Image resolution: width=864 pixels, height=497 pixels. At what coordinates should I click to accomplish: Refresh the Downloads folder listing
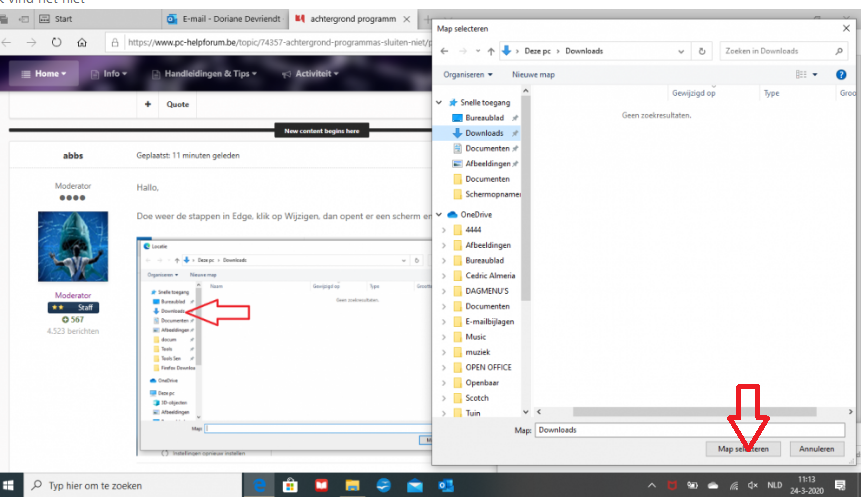click(702, 51)
